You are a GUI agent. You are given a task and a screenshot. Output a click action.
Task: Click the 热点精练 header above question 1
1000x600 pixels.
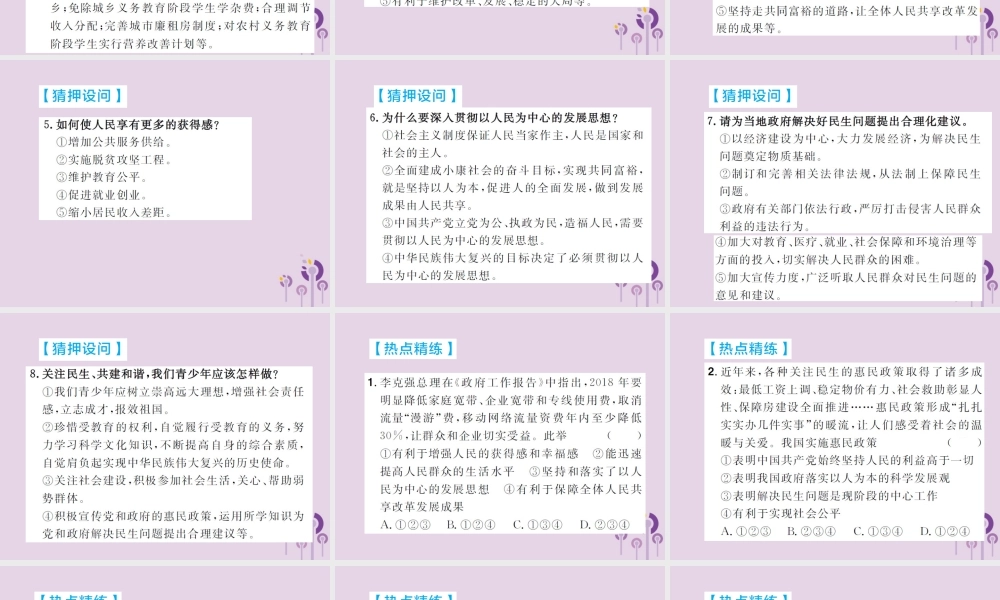(x=414, y=349)
